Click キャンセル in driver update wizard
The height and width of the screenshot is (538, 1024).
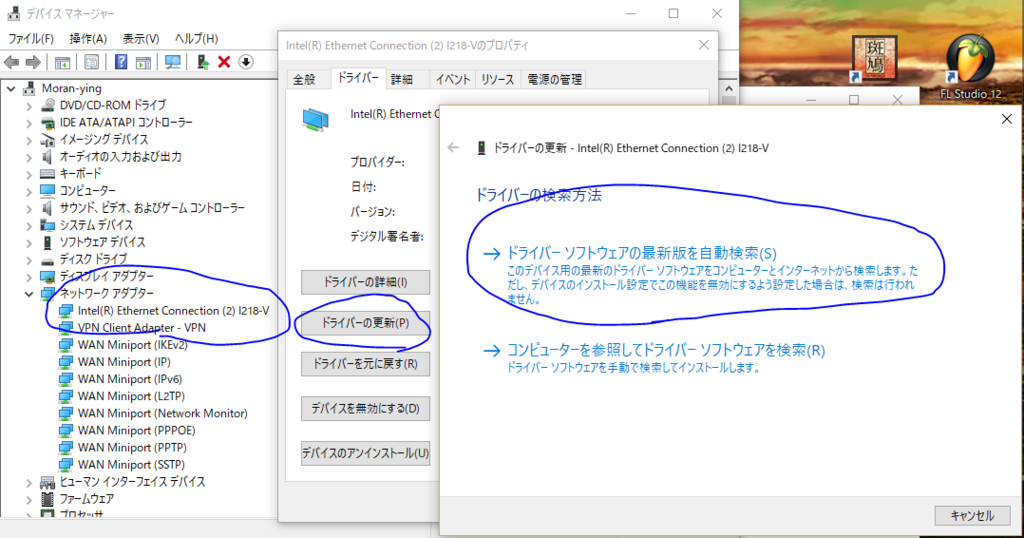972,516
